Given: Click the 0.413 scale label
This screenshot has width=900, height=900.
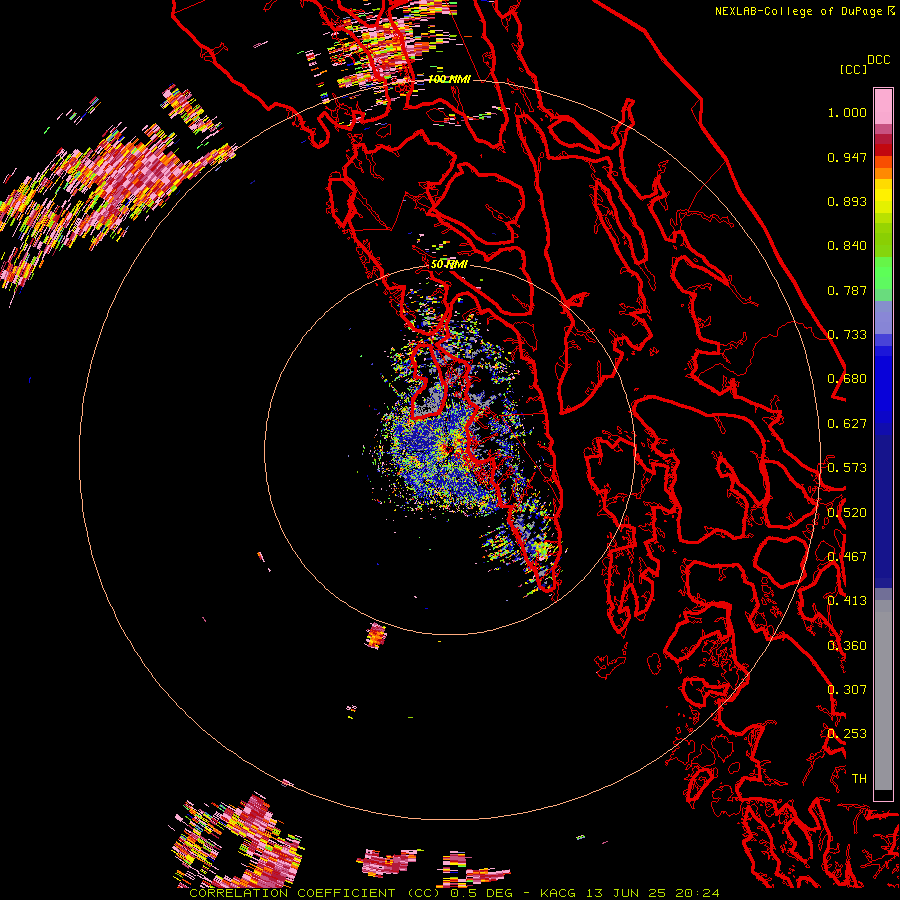Looking at the screenshot, I should [847, 601].
